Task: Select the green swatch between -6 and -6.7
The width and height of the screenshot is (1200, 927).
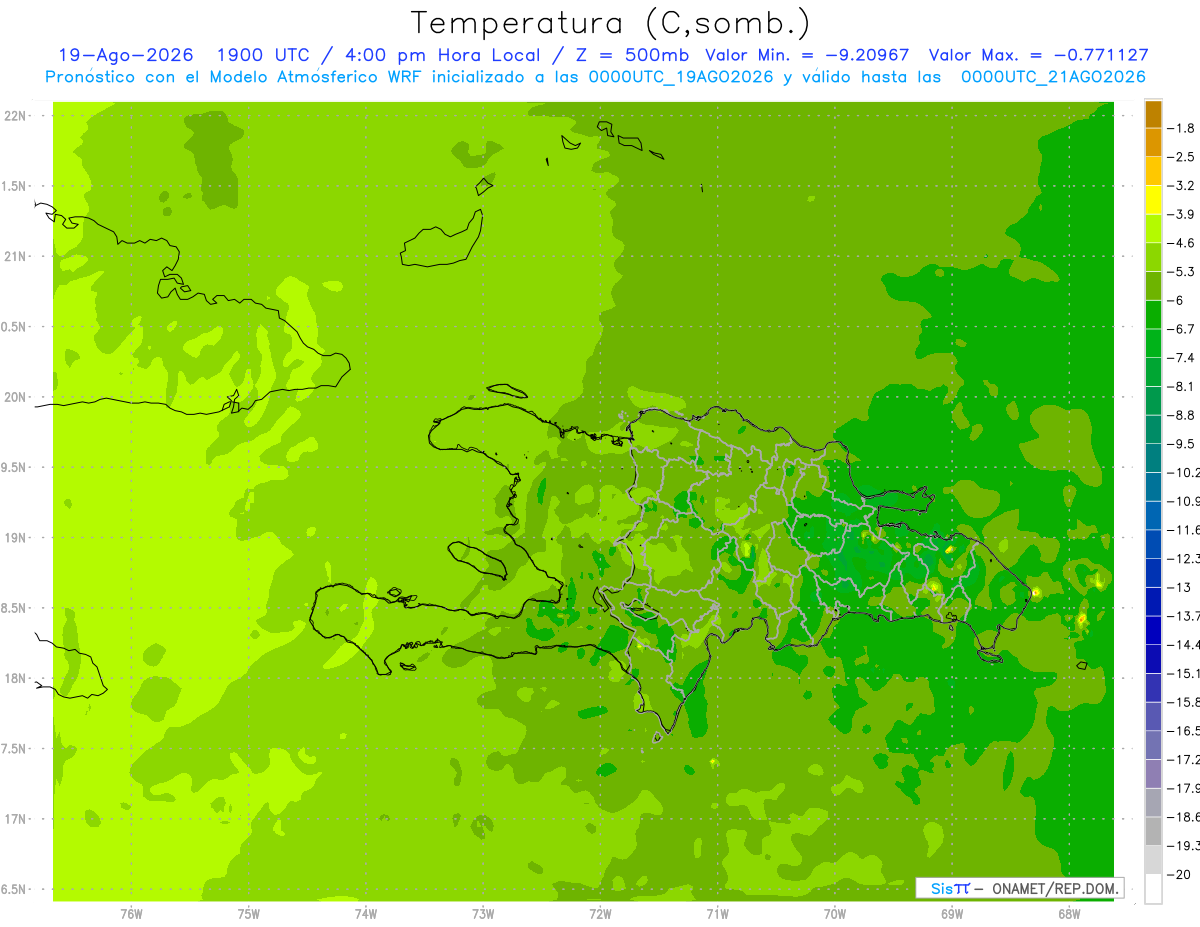Action: click(x=1153, y=315)
